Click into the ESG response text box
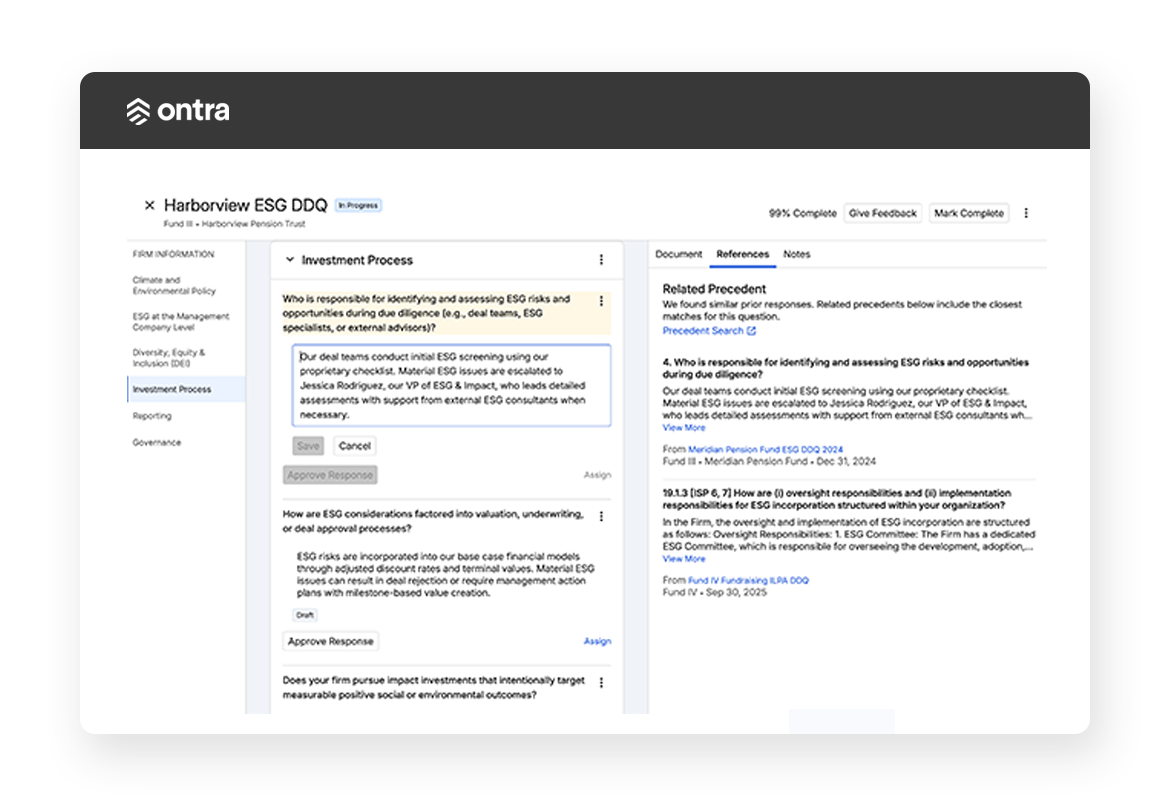 coord(451,385)
